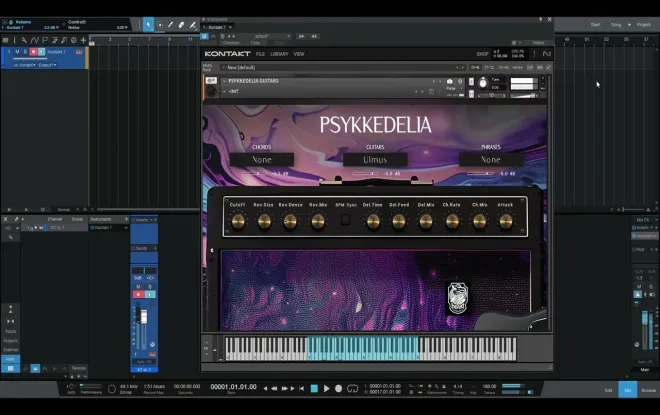
Task: Select the Arrow tool in the toolbar
Action: (148, 25)
